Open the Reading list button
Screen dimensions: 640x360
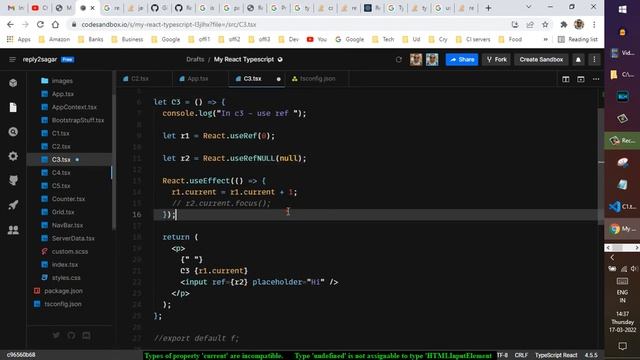tap(578, 39)
